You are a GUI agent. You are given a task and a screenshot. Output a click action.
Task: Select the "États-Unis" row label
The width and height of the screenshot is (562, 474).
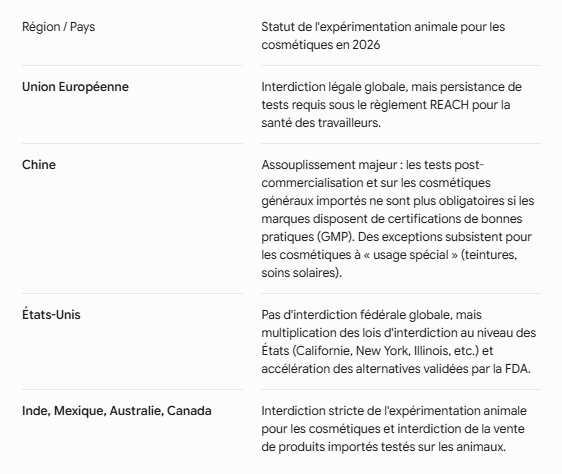[x=51, y=314]
